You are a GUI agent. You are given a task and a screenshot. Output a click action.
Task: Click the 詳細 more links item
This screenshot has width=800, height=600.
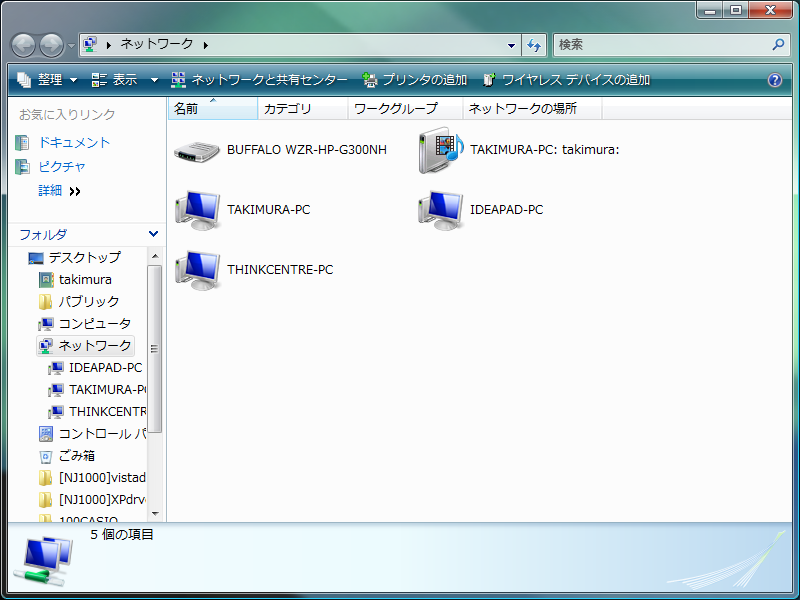coord(59,191)
